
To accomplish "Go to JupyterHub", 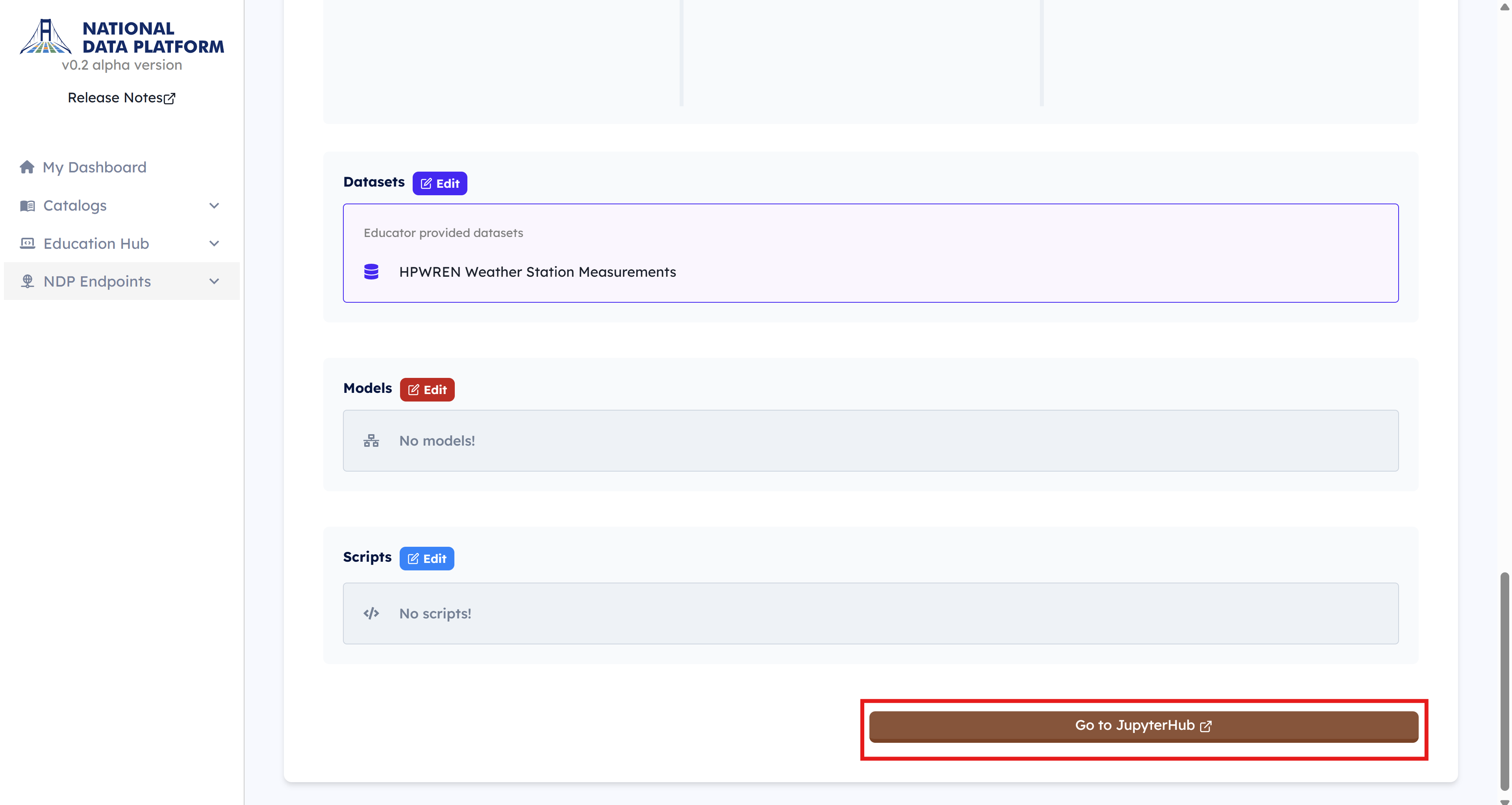I will [1143, 726].
